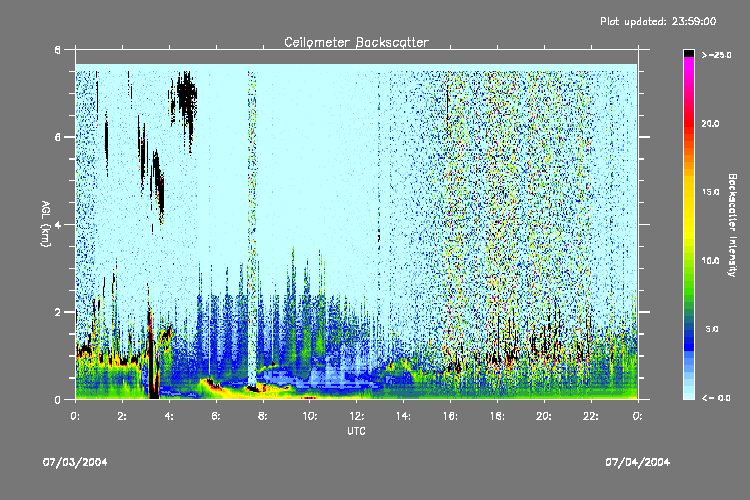Click the 4 km altitude tick label
Viewport: 750px width, 500px height.
pyautogui.click(x=58, y=225)
